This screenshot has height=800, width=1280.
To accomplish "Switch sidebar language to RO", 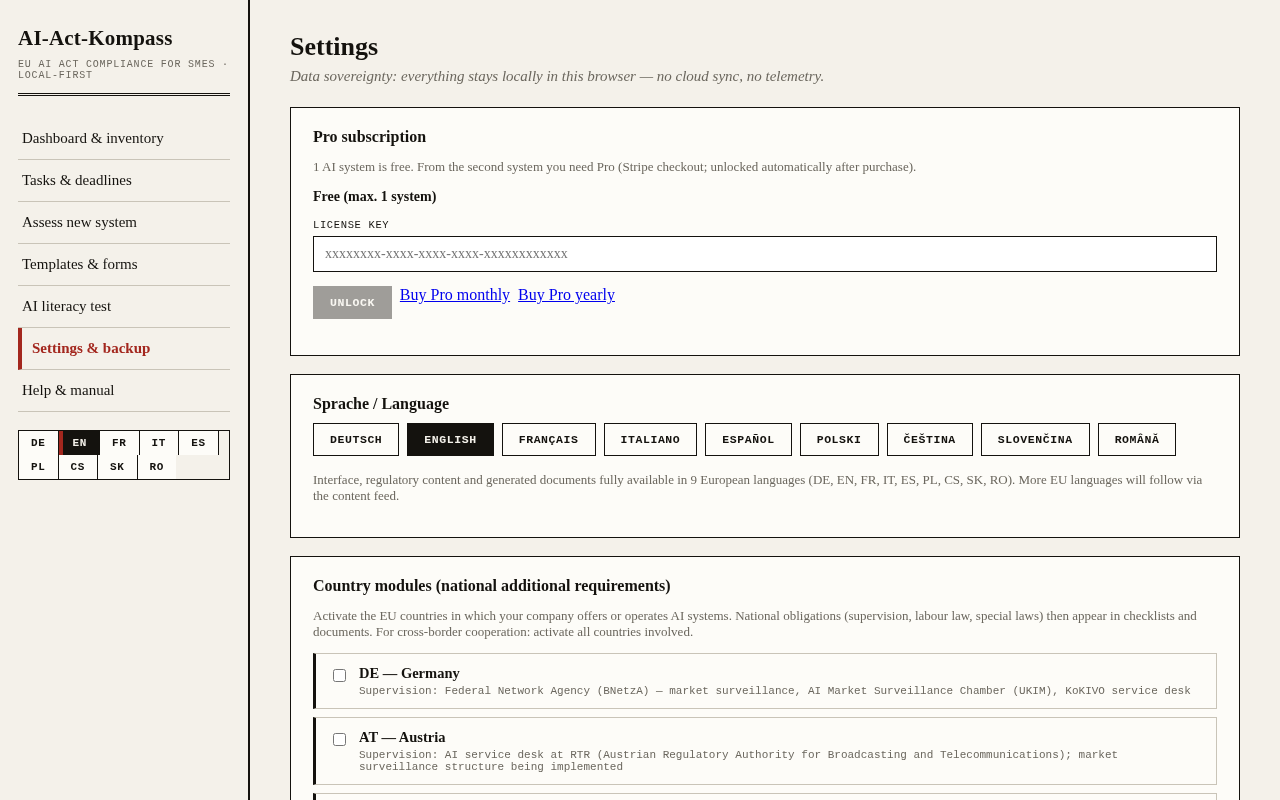I will [x=157, y=467].
